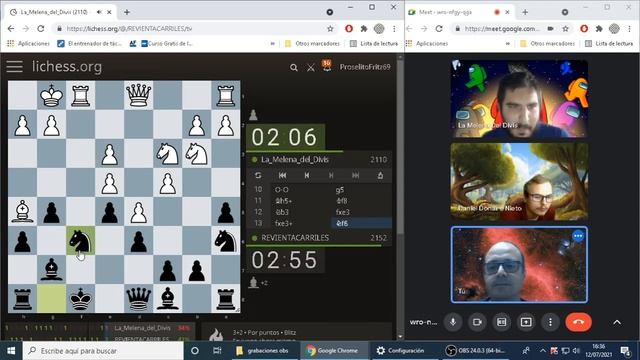Open extensions puzzle icon in lichess window
640x360 pixels.
(x=364, y=29)
